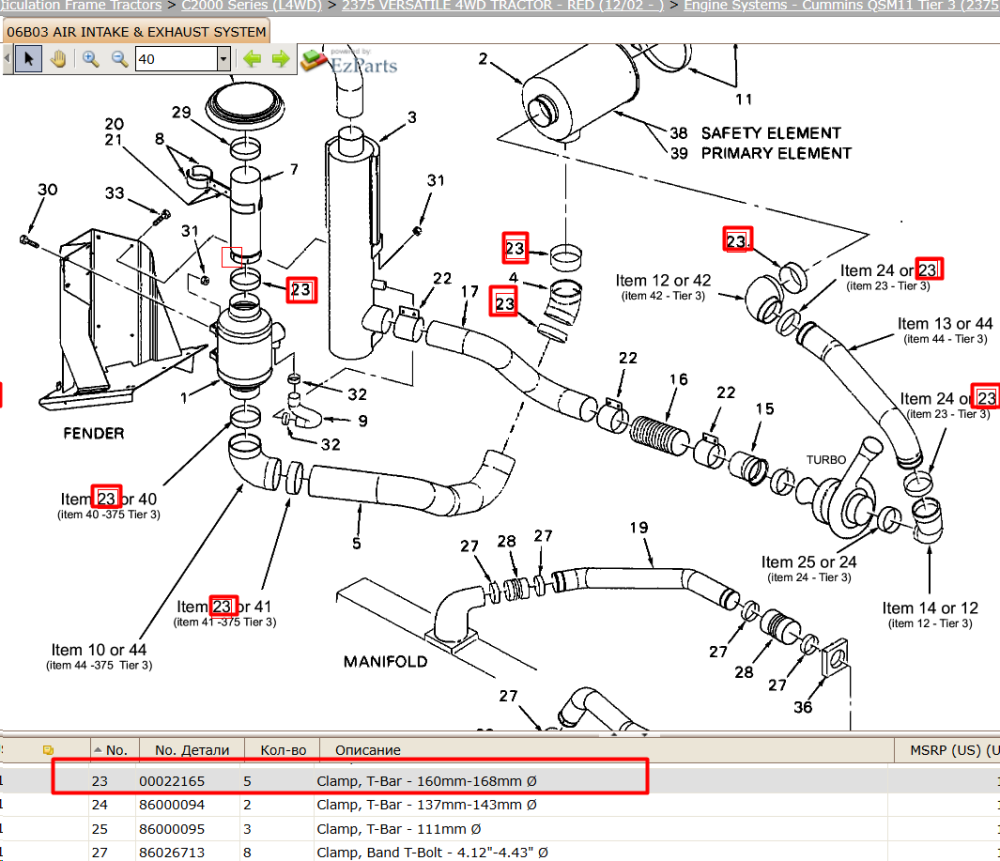The height and width of the screenshot is (861, 1000).
Task: Click callout 29 near the rain cap
Action: [182, 112]
